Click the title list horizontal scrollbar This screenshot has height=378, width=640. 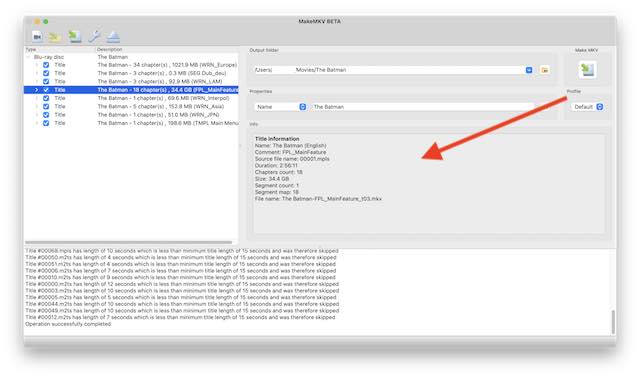coord(129,242)
